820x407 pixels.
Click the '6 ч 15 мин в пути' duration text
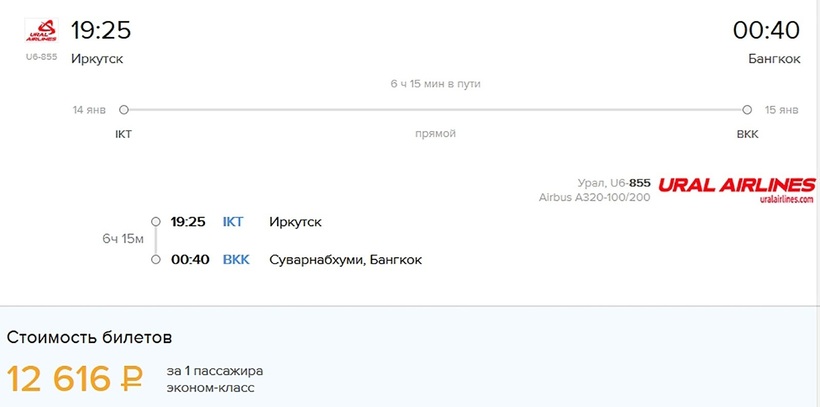pos(435,84)
